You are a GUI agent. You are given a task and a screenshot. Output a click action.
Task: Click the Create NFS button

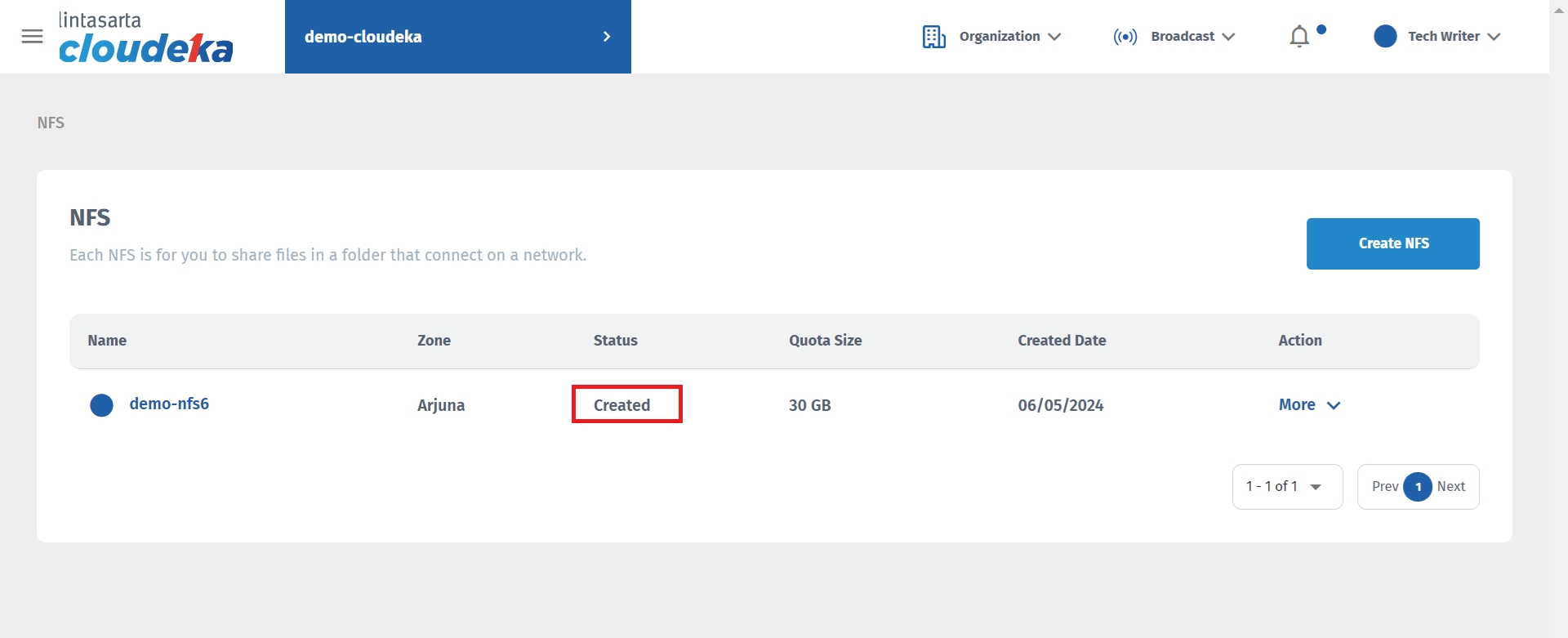[1392, 243]
